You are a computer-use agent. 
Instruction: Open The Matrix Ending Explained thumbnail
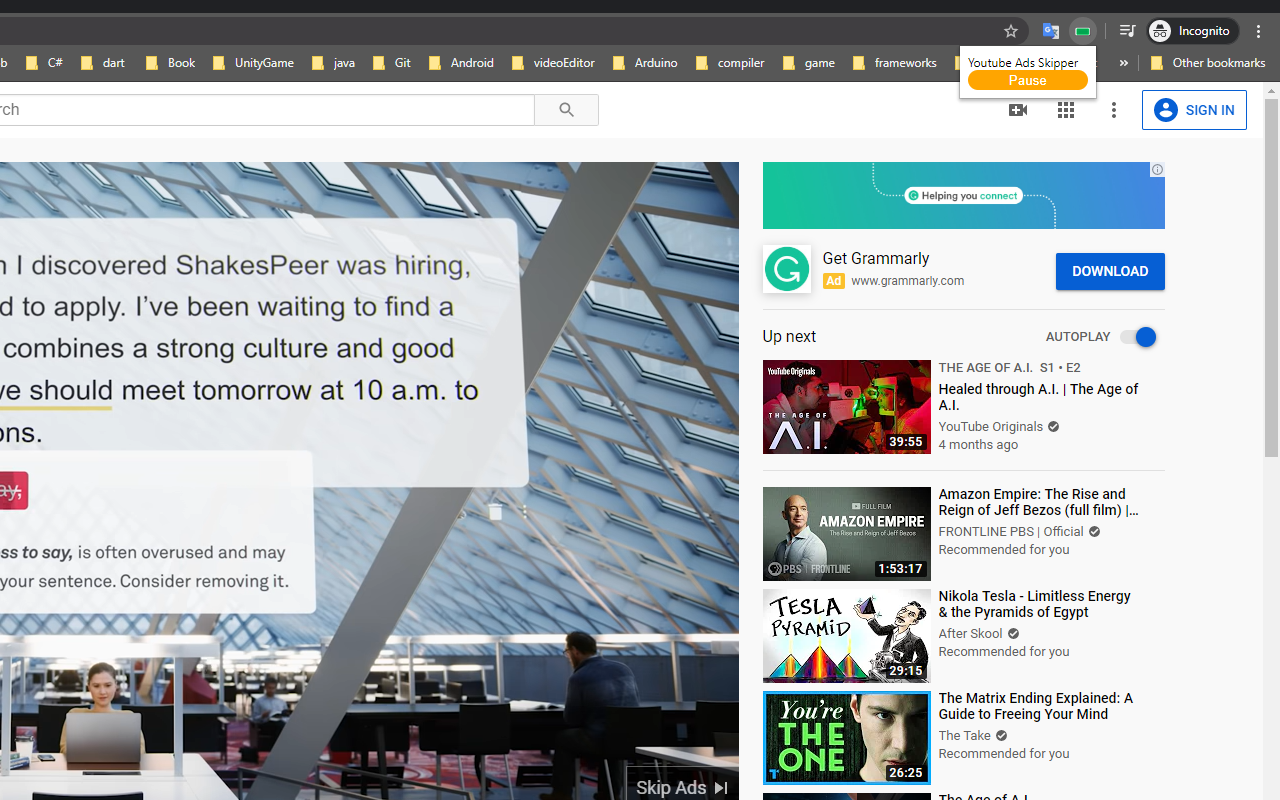(x=847, y=738)
